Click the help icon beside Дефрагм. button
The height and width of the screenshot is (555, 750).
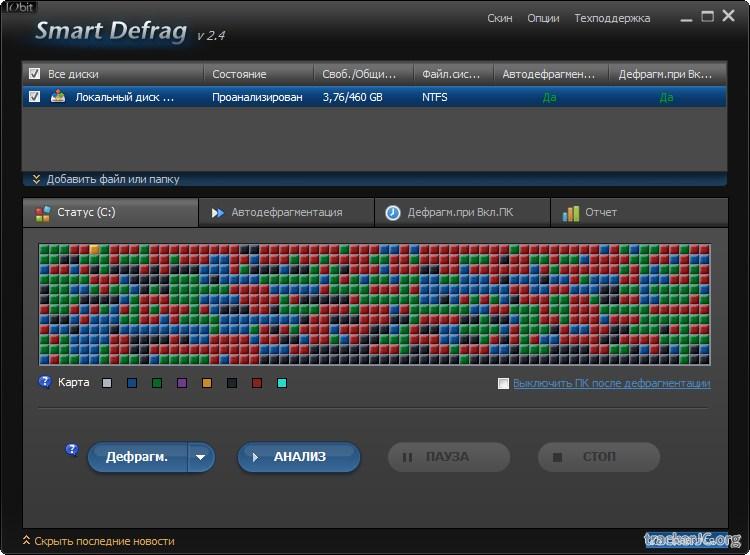coord(72,450)
